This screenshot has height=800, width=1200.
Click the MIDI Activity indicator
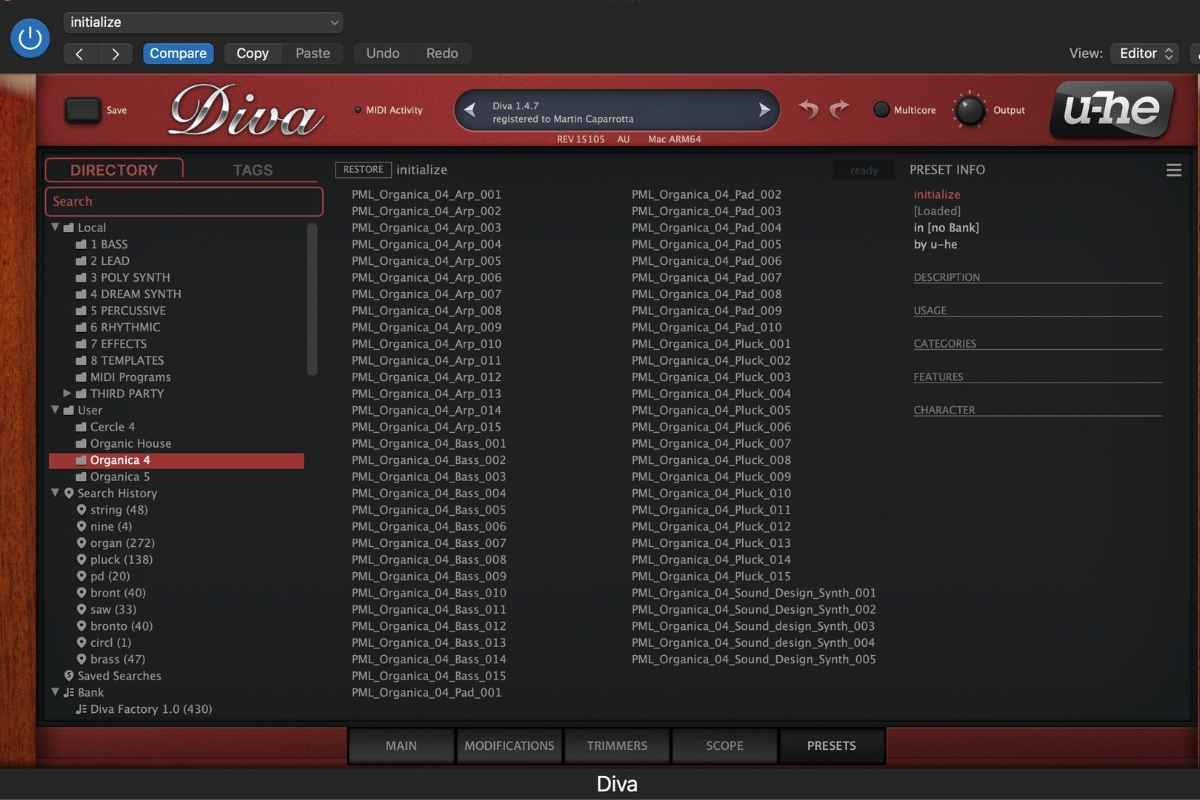point(358,110)
